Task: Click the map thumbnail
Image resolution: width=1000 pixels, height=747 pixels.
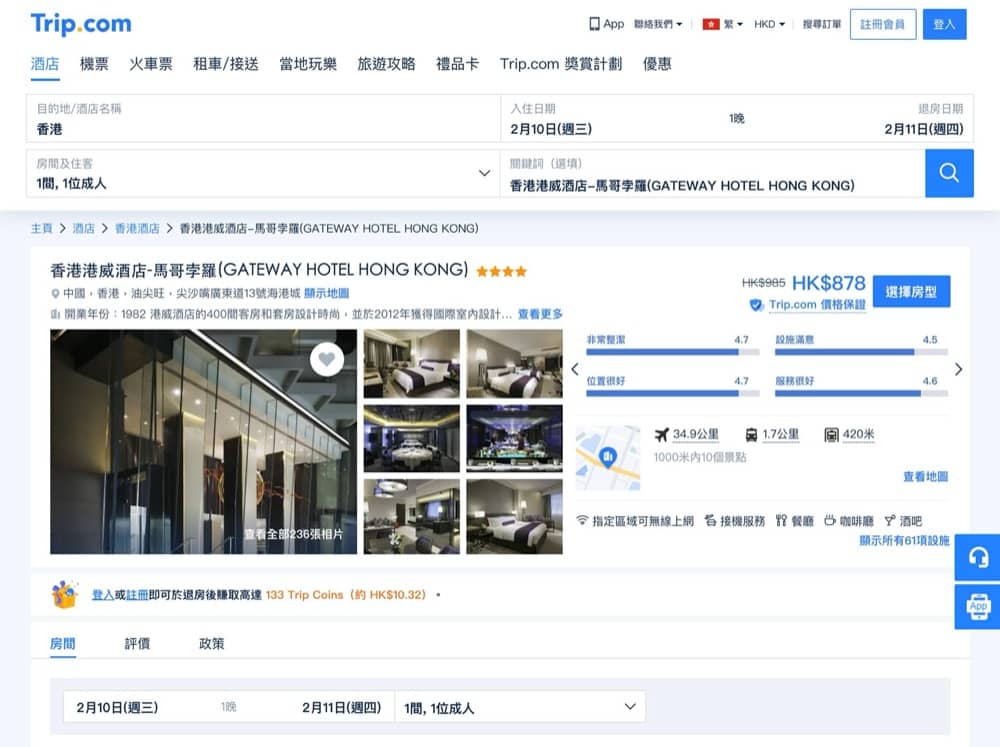Action: click(608, 458)
